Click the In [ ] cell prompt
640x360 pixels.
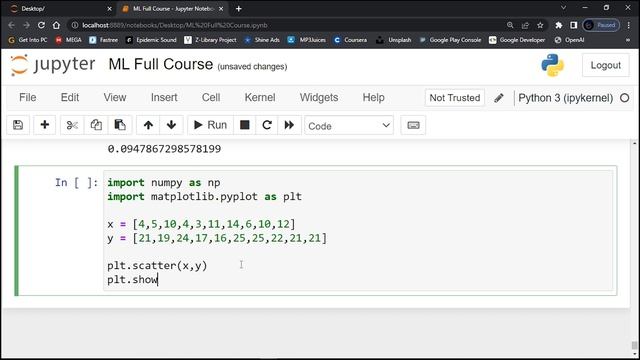(x=77, y=183)
